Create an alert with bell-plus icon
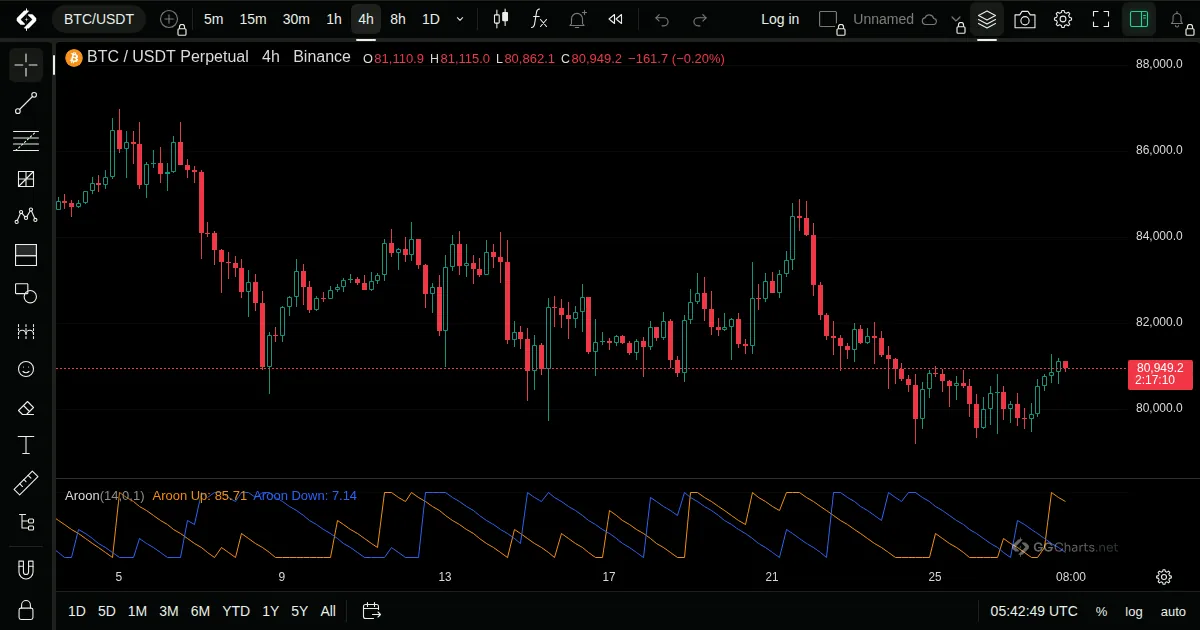The height and width of the screenshot is (630, 1200). tap(578, 19)
